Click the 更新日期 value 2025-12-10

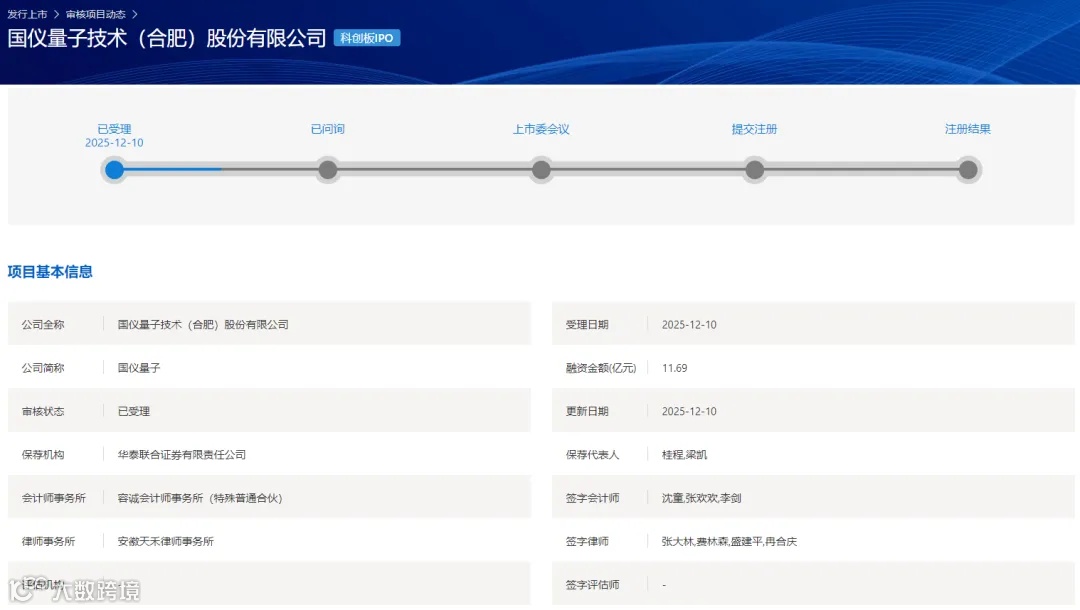[x=689, y=411]
